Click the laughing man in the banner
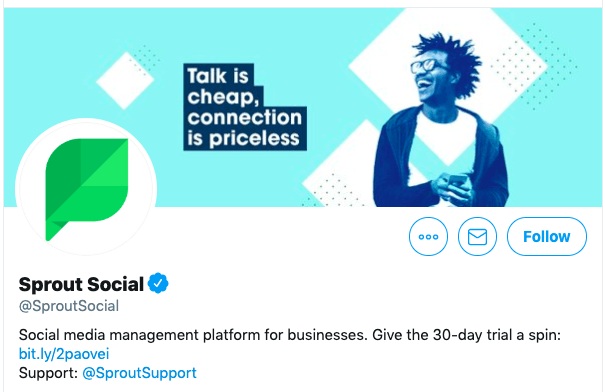 pyautogui.click(x=440, y=120)
